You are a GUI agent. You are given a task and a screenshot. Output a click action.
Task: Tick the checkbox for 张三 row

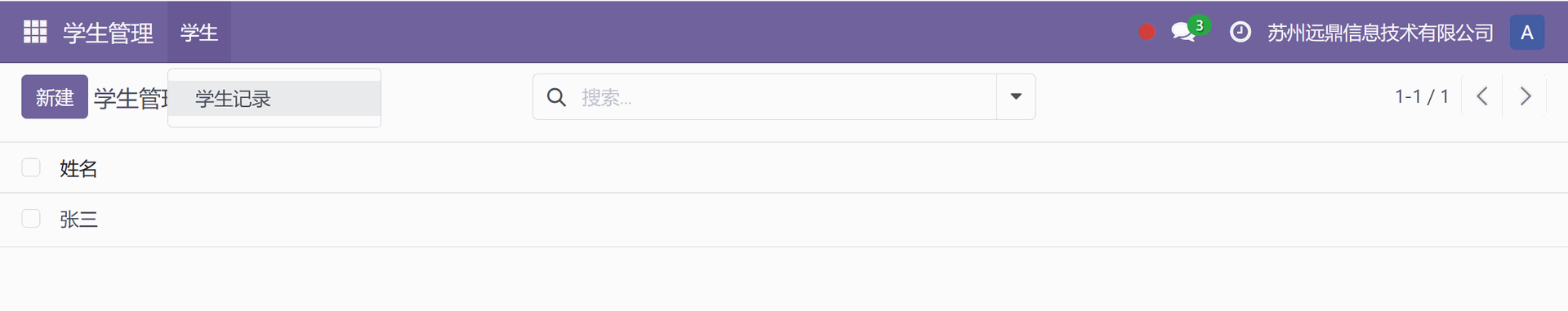[31, 218]
